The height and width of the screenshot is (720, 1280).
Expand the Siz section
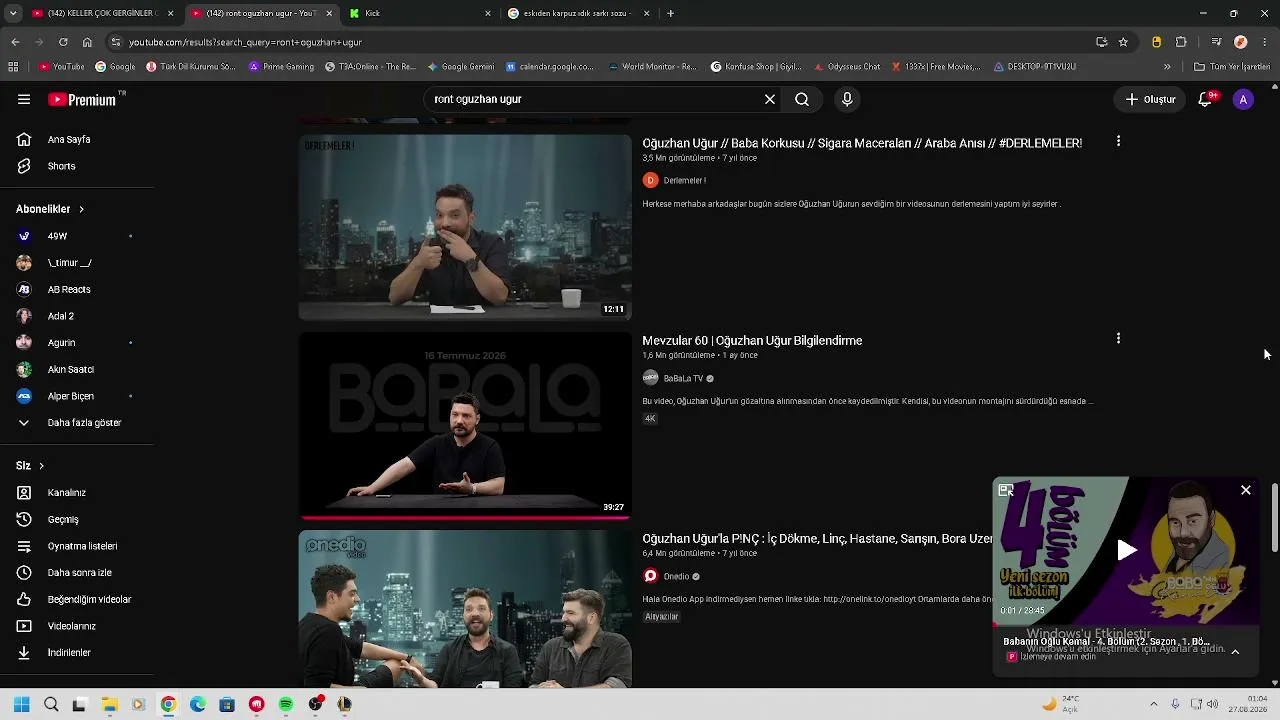(x=30, y=466)
